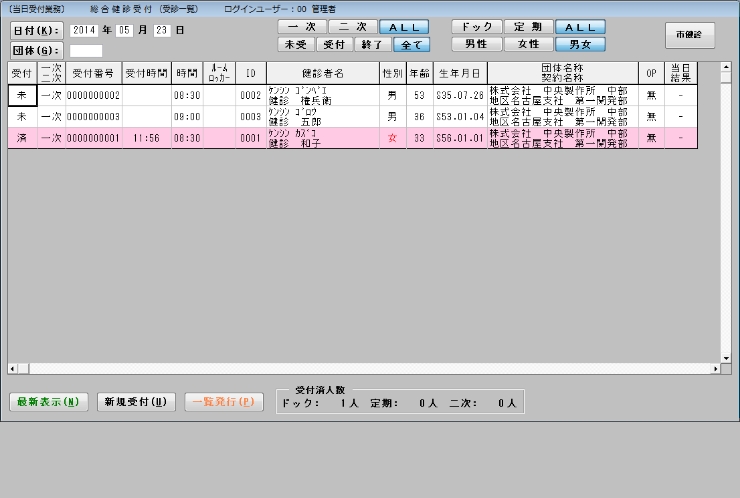Click the 新規受付(U) button

136,402
